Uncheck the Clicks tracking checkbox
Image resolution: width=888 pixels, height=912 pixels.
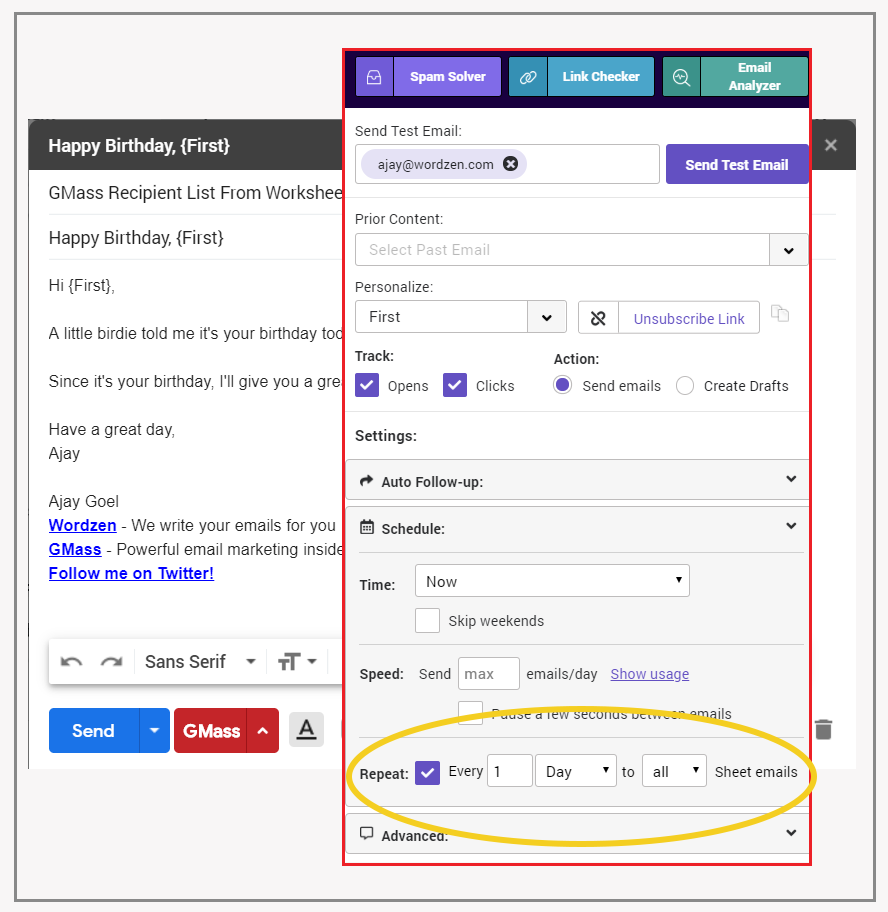[455, 385]
